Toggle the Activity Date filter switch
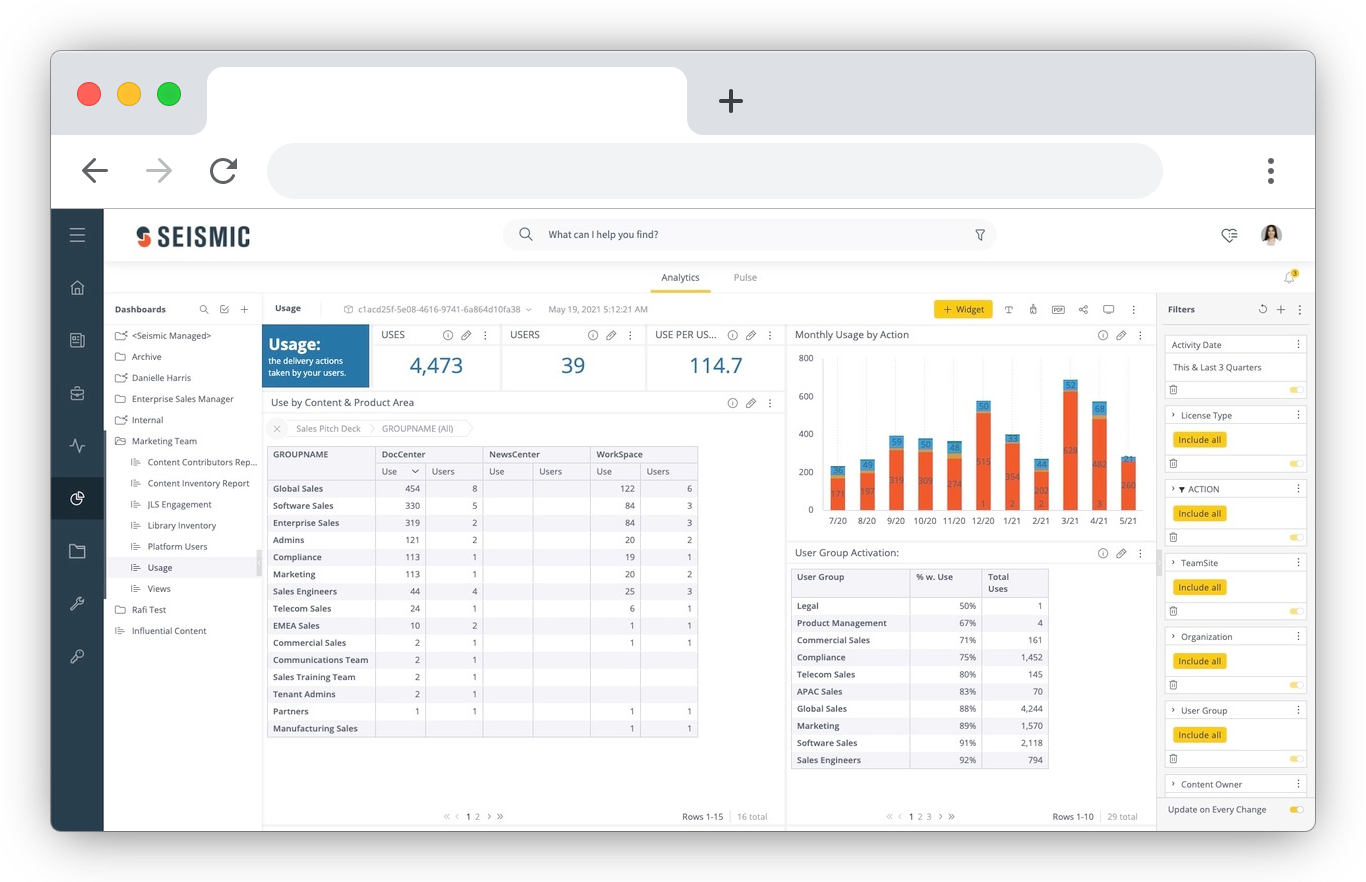This screenshot has height=882, width=1366. [x=1296, y=390]
